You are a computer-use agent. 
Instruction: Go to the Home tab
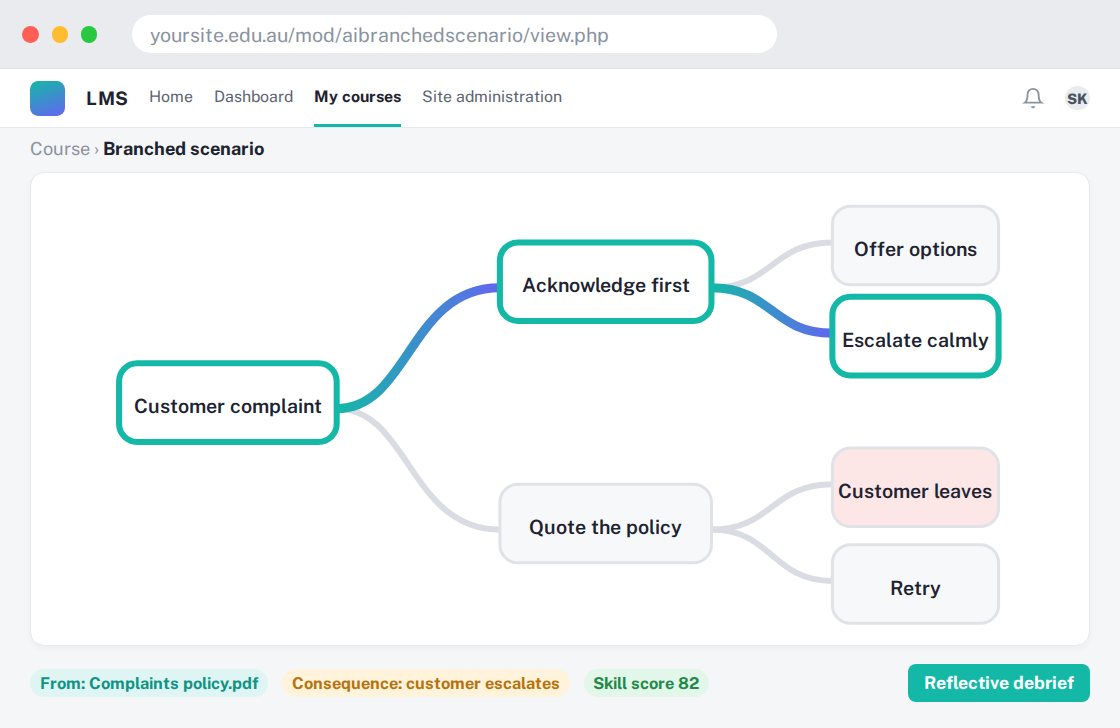pyautogui.click(x=171, y=96)
